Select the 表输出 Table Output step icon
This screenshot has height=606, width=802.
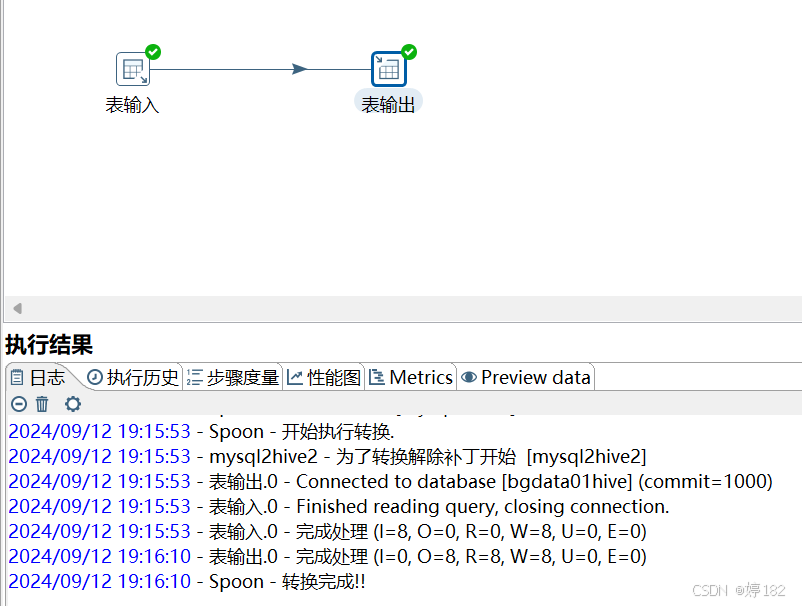[x=388, y=68]
